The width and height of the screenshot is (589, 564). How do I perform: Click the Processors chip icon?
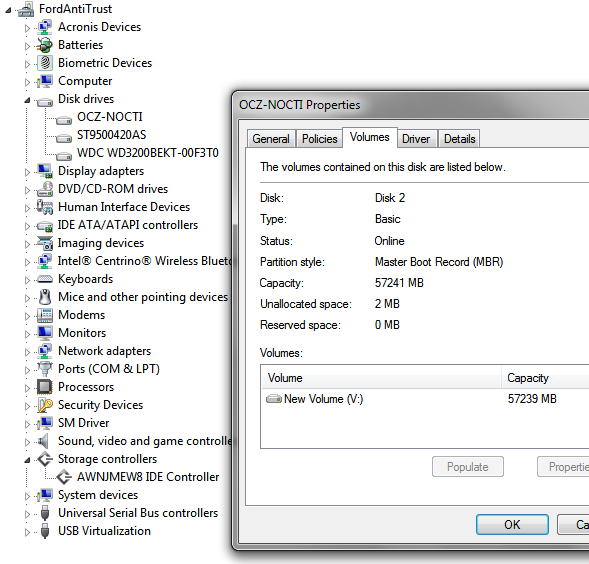point(45,387)
